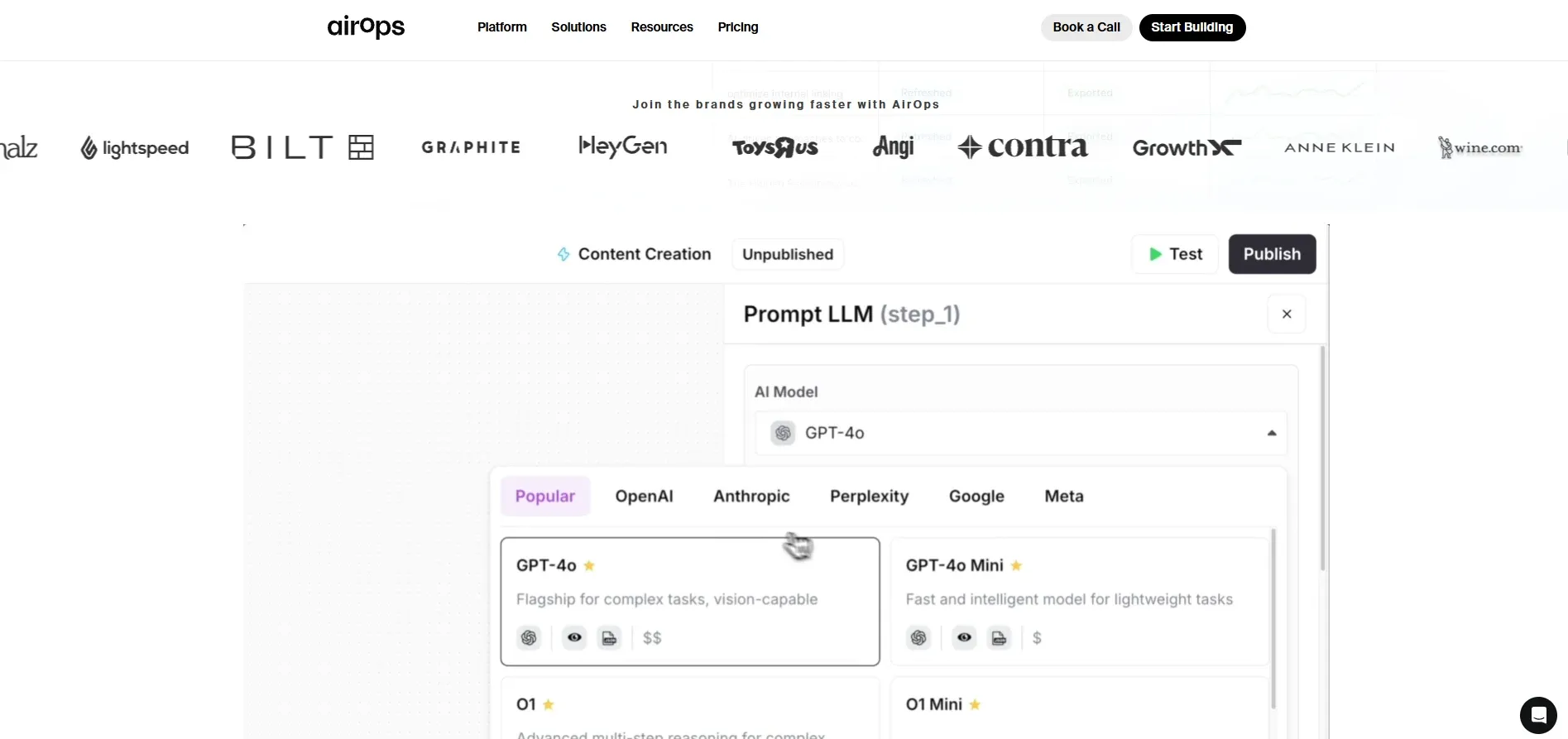This screenshot has height=739, width=1568.
Task: Click the vision eye icon in GPT-4o card
Action: pos(574,638)
